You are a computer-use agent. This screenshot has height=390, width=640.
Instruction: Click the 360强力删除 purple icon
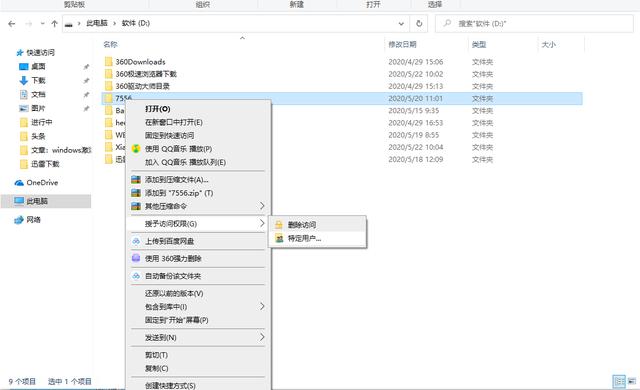coord(136,258)
